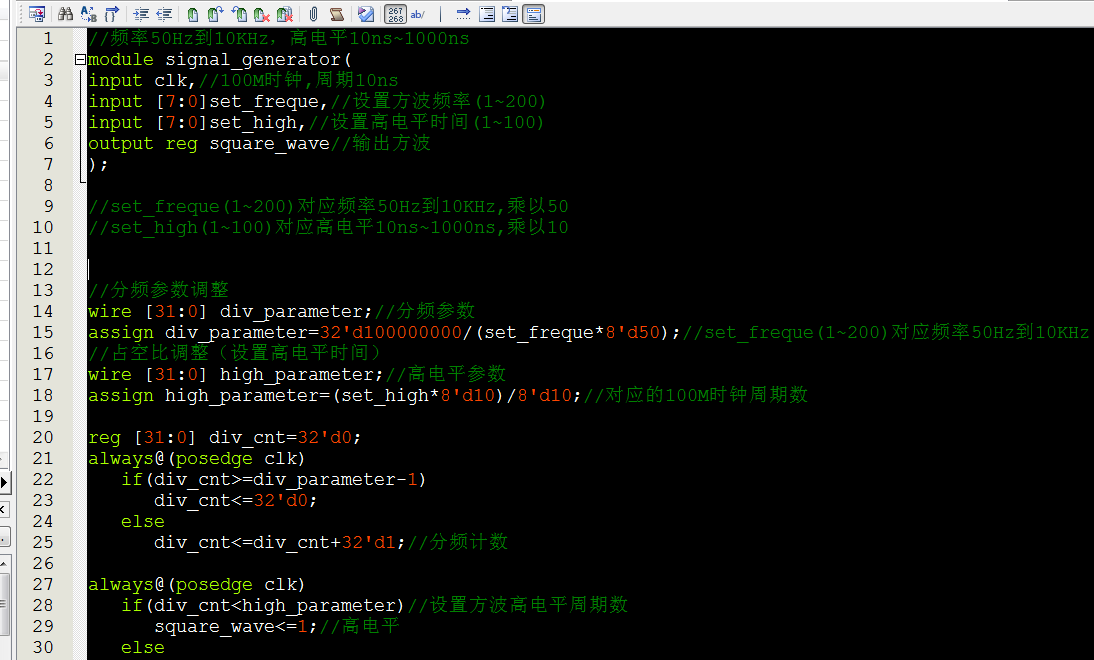Image resolution: width=1094 pixels, height=660 pixels.
Task: Open Find with the binoculars icon
Action: 66,13
